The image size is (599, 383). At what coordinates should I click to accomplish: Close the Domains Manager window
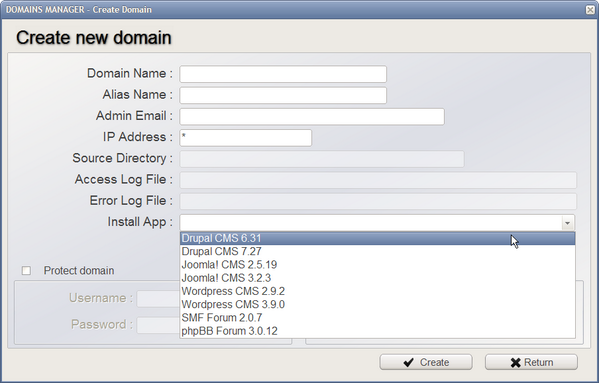click(x=591, y=10)
